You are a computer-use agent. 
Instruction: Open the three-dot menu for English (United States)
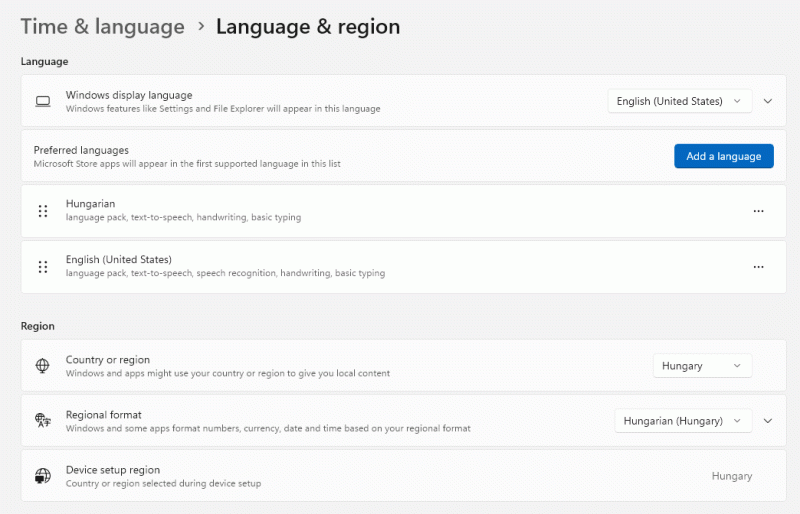758,267
